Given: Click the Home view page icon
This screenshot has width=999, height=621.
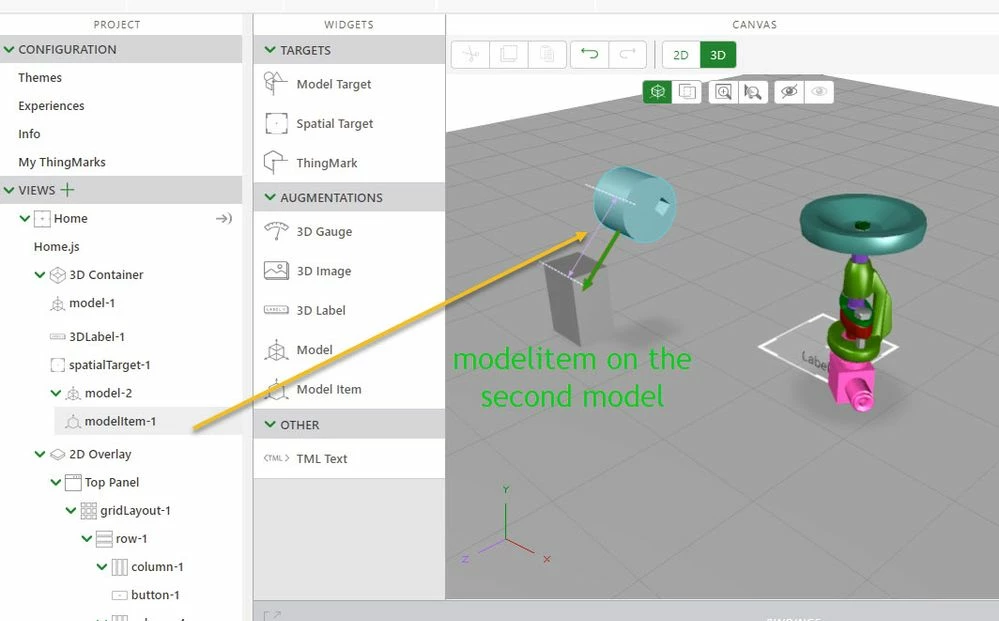Looking at the screenshot, I should pyautogui.click(x=41, y=218).
